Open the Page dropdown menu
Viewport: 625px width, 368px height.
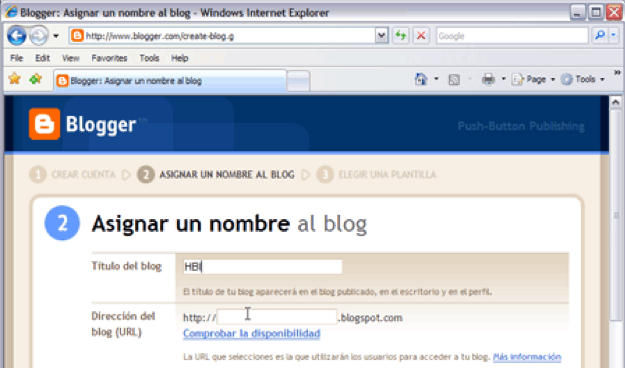pos(533,79)
